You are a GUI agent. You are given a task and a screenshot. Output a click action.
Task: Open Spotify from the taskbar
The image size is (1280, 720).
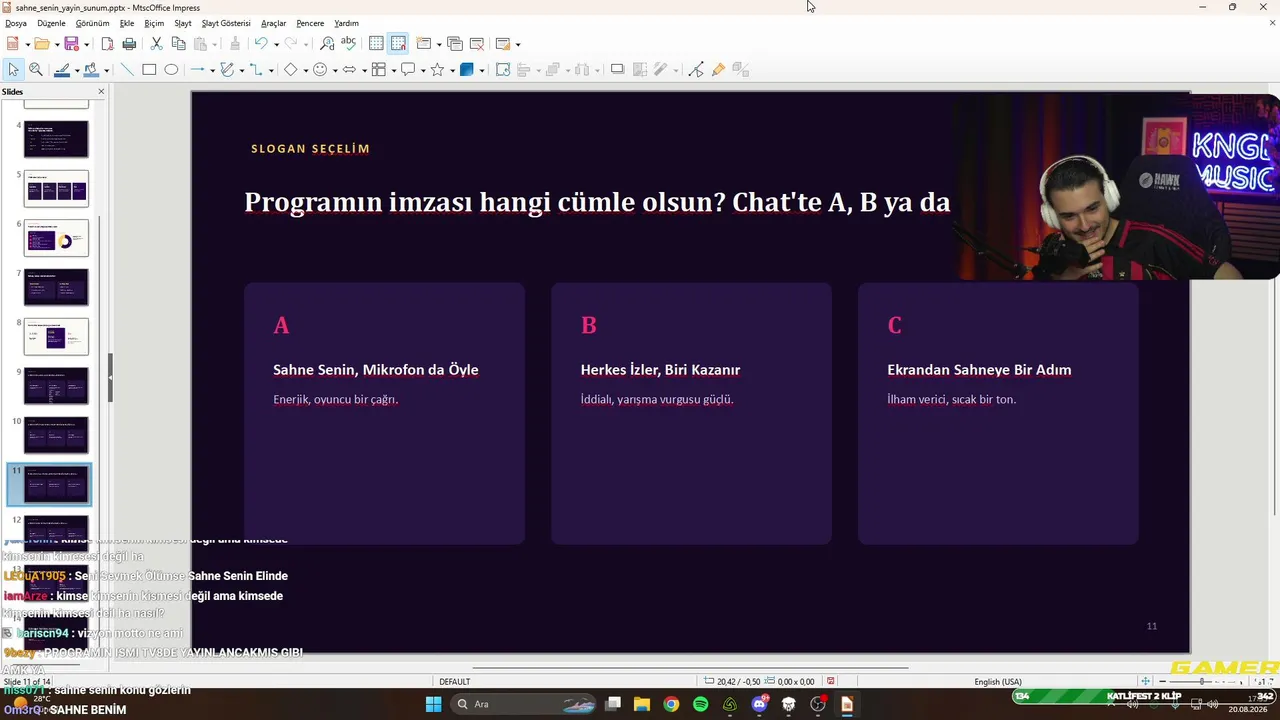(701, 704)
